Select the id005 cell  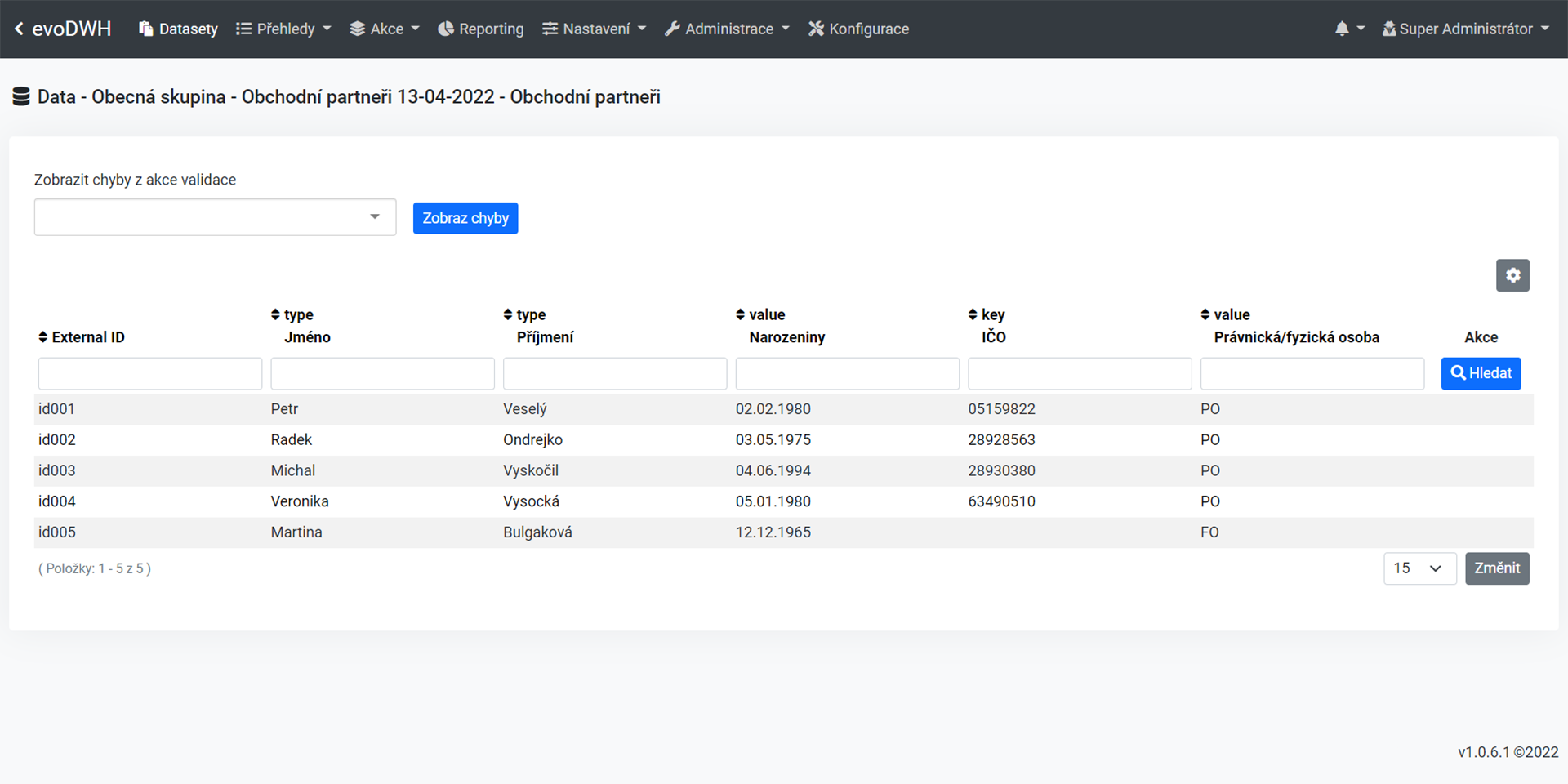click(x=56, y=532)
